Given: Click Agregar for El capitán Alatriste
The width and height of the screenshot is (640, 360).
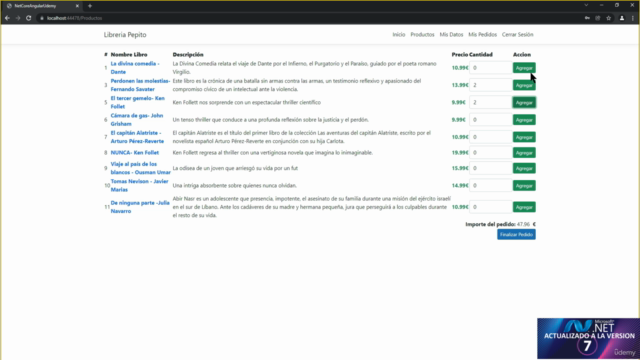Looking at the screenshot, I should 524,137.
